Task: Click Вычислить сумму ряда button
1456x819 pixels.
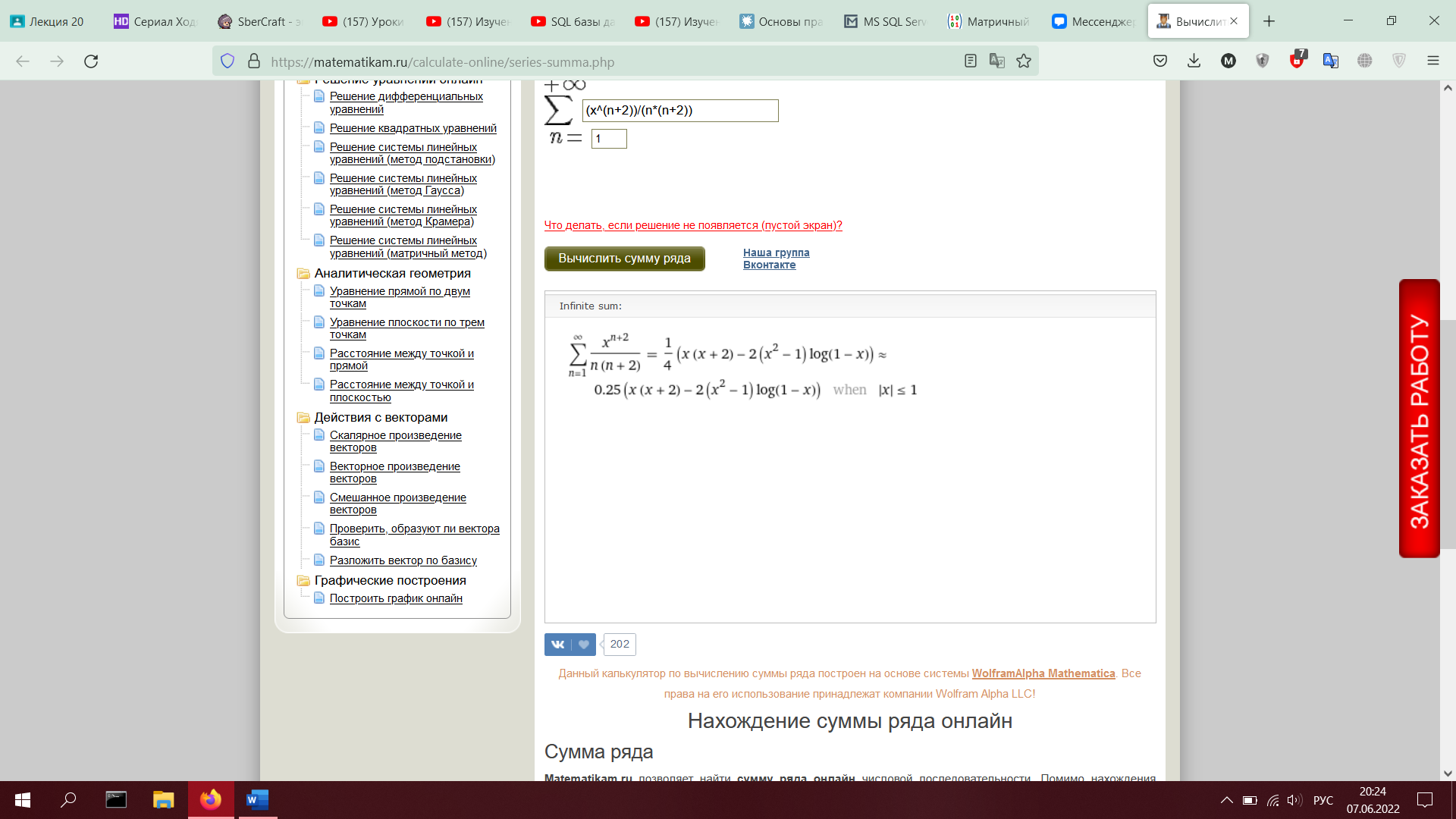Action: [x=625, y=259]
